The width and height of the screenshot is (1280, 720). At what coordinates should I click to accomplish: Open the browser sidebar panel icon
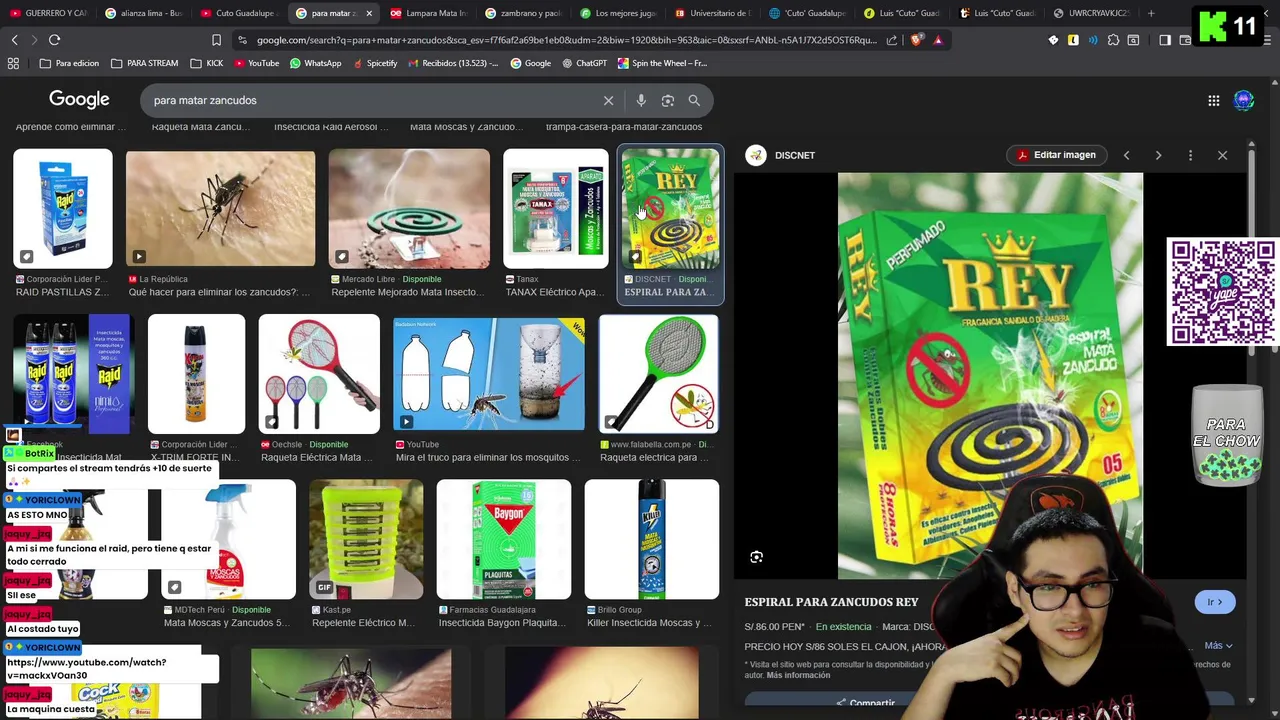coord(1164,40)
